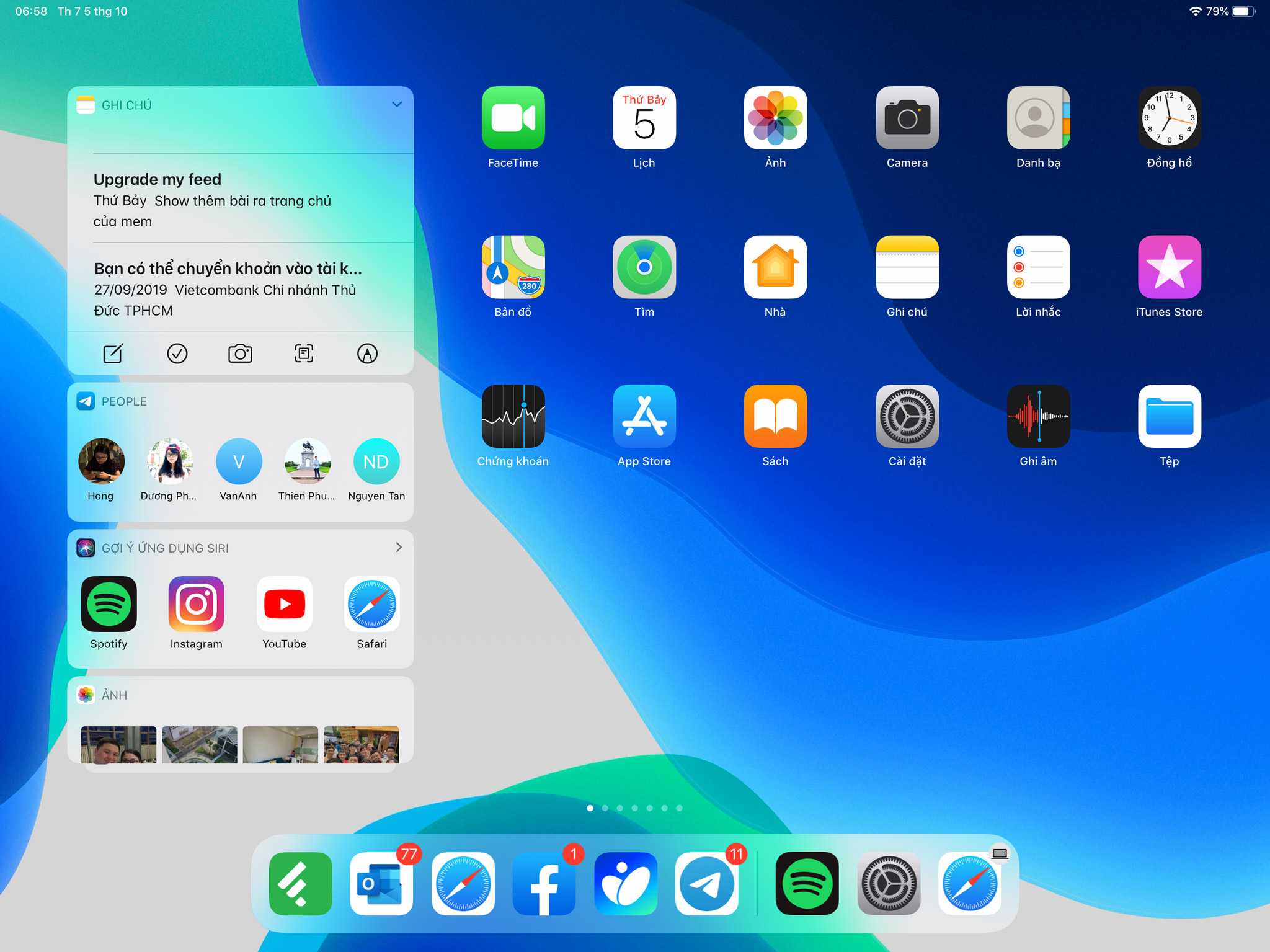Open the App Store
1270x952 pixels.
coord(644,416)
